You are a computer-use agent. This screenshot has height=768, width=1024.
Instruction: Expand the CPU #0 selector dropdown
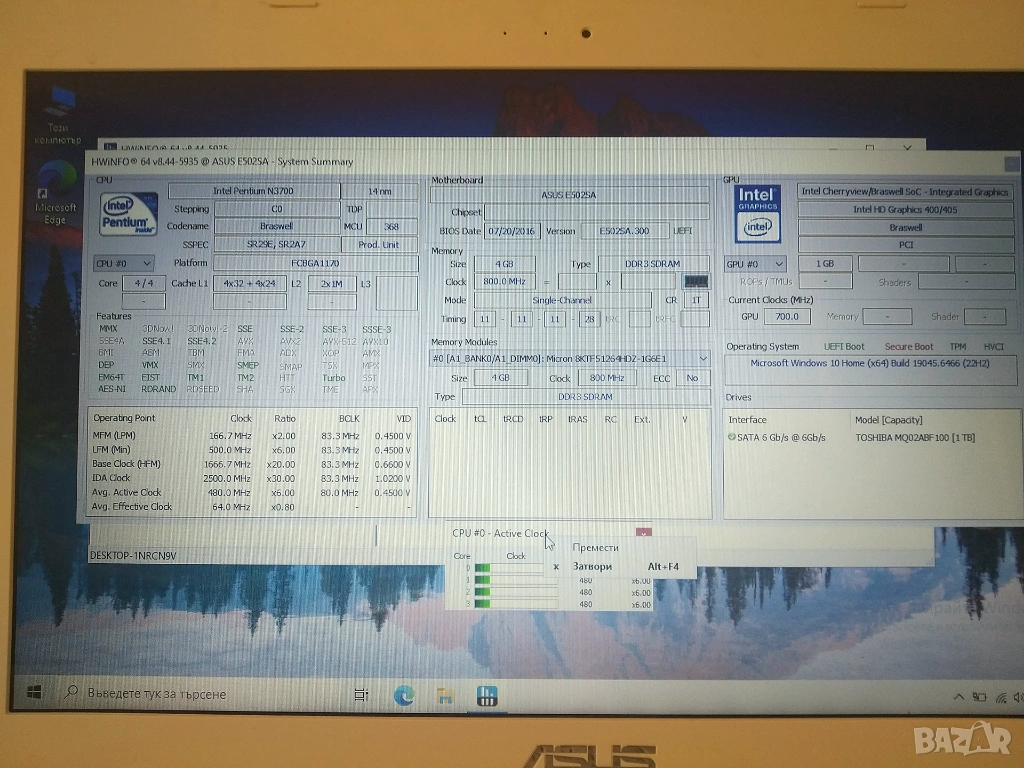[124, 263]
